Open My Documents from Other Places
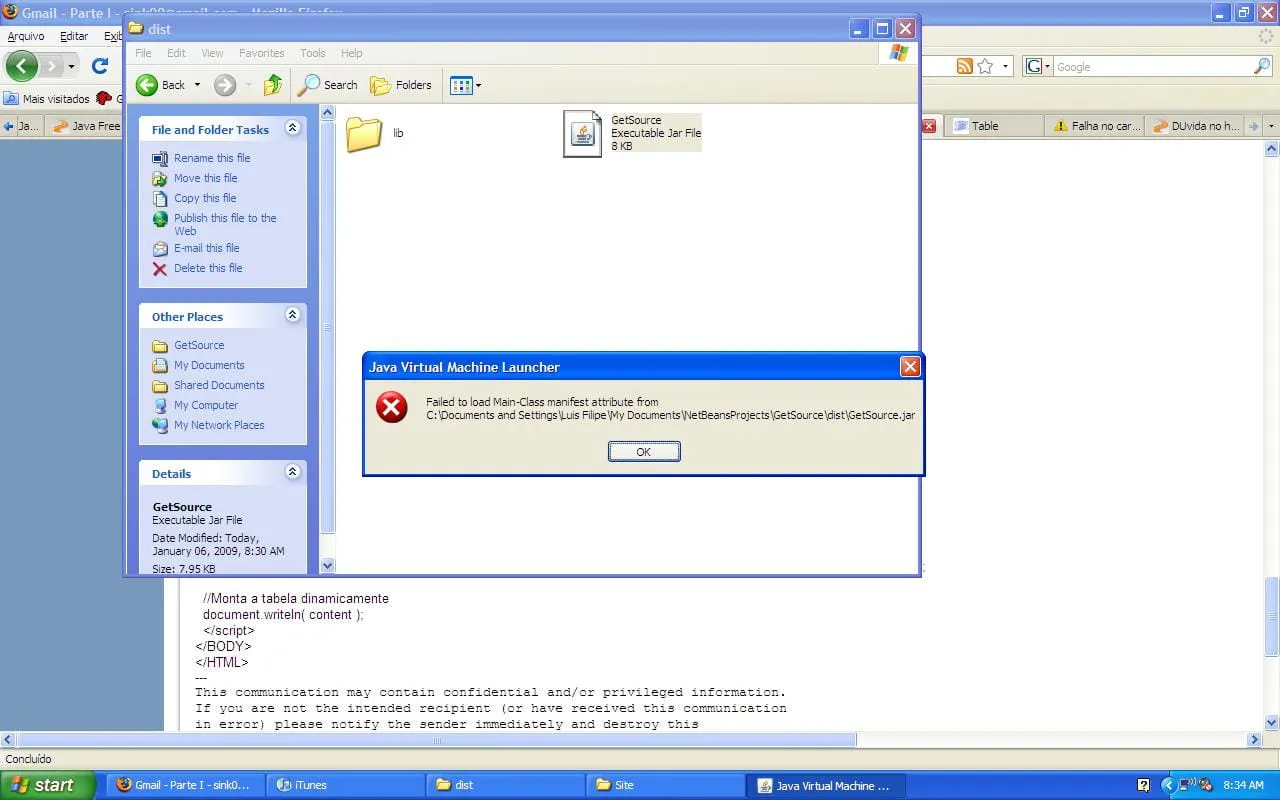Viewport: 1280px width, 800px height. tap(209, 365)
